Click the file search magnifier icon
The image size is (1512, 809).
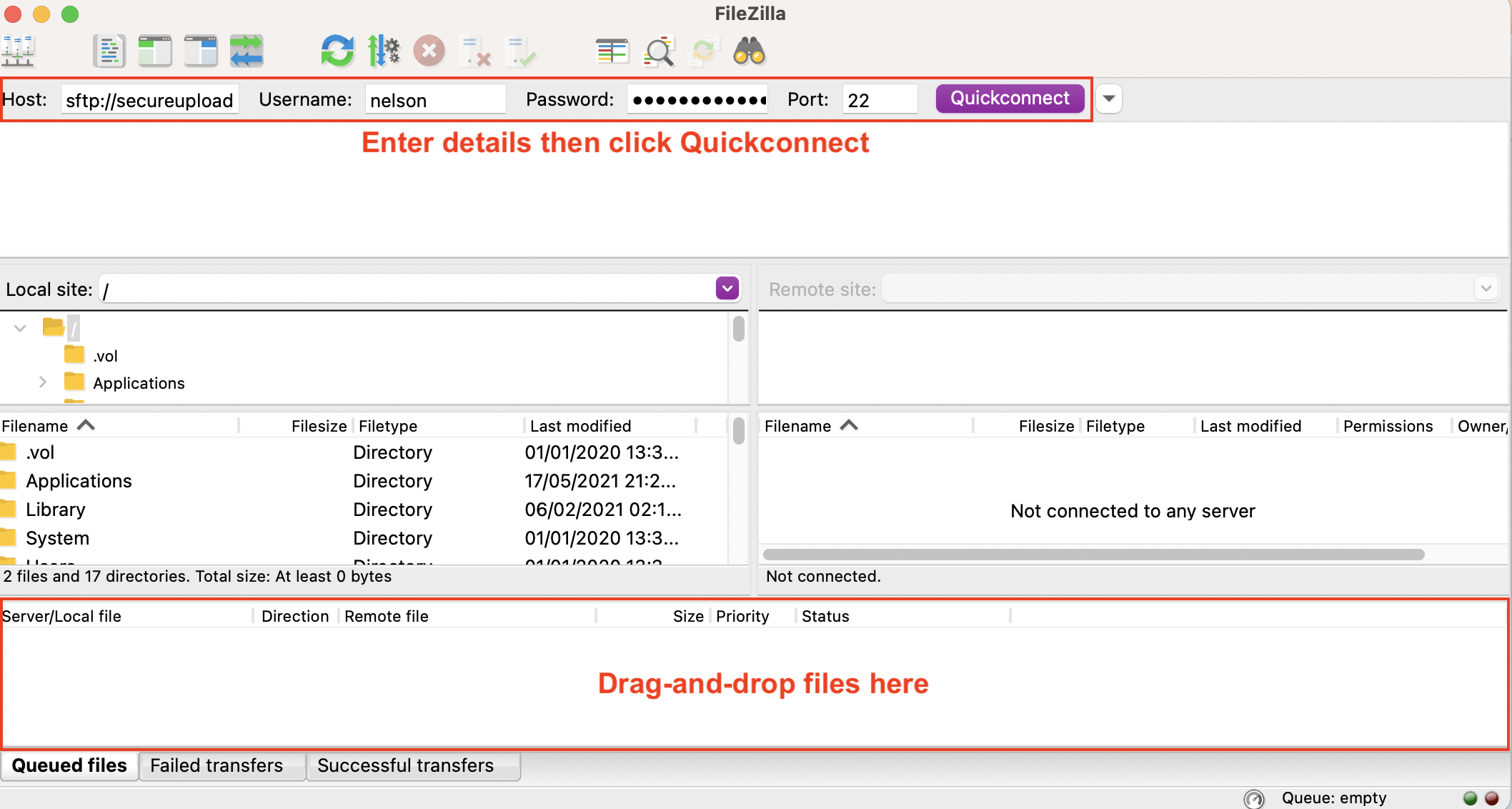tap(659, 51)
